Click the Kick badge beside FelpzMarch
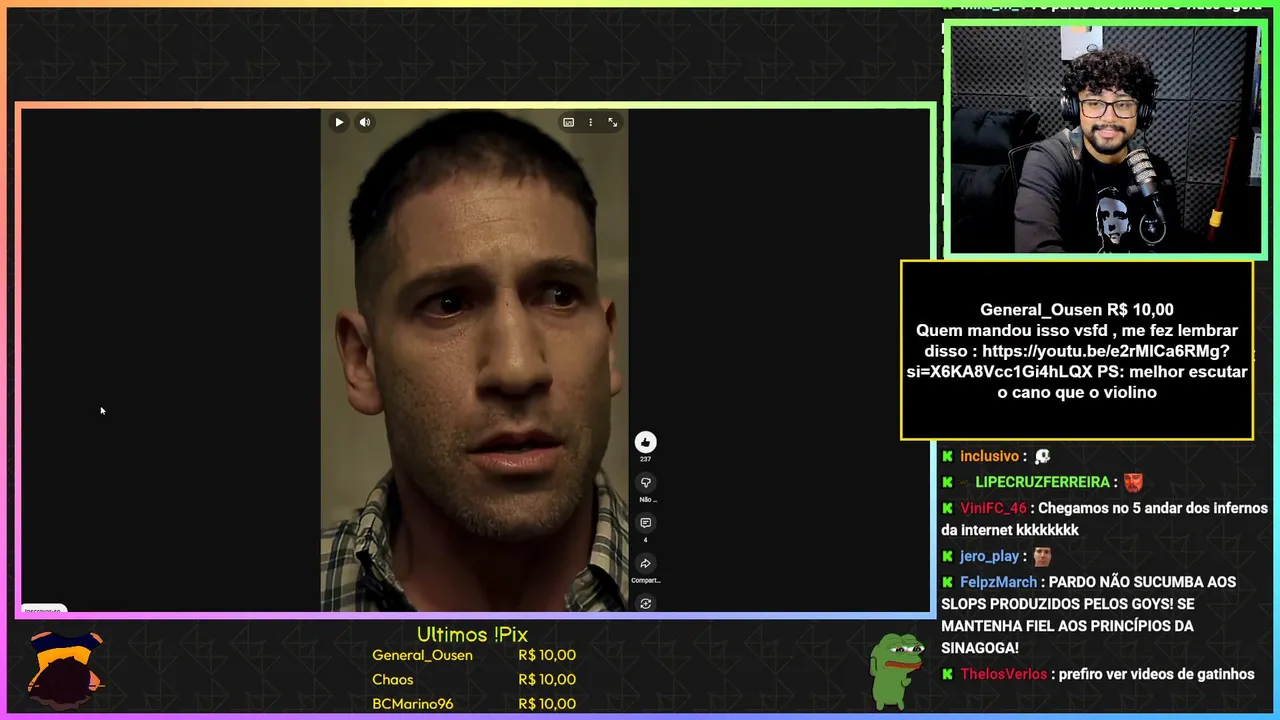The width and height of the screenshot is (1280, 720). coord(947,582)
